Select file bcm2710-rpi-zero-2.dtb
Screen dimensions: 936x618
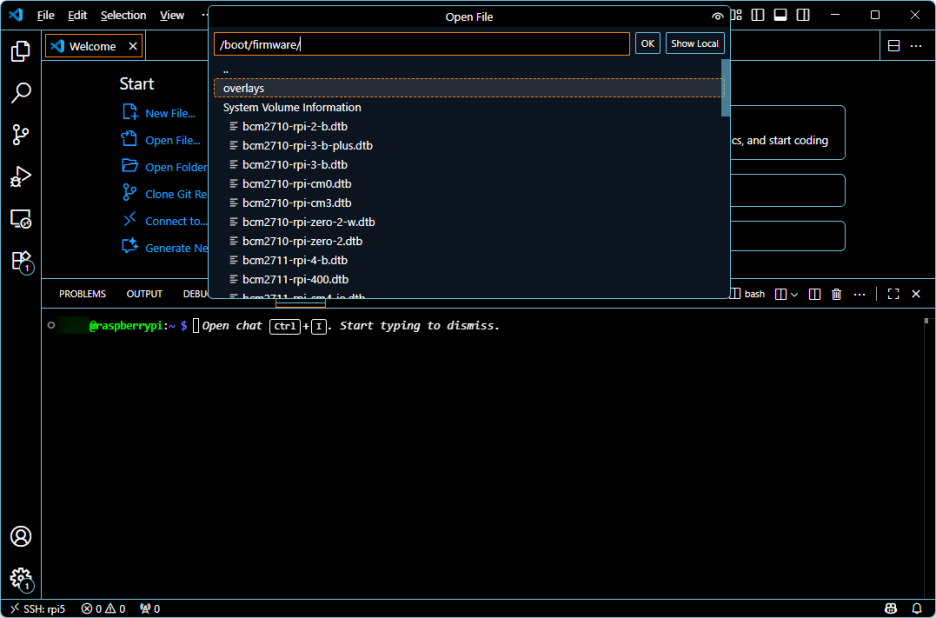tap(467, 241)
